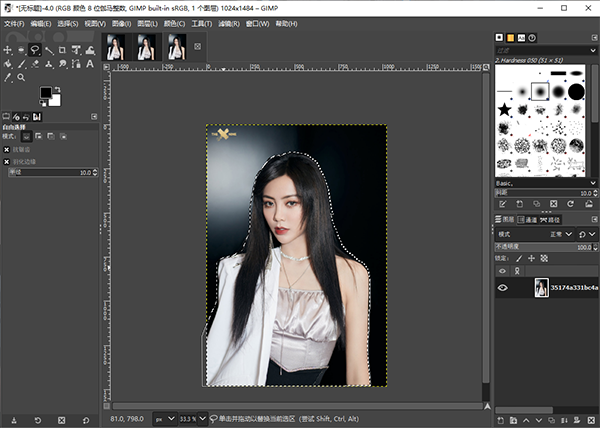
Task: Select the Color Picker eyedropper tool
Action: coord(8,77)
